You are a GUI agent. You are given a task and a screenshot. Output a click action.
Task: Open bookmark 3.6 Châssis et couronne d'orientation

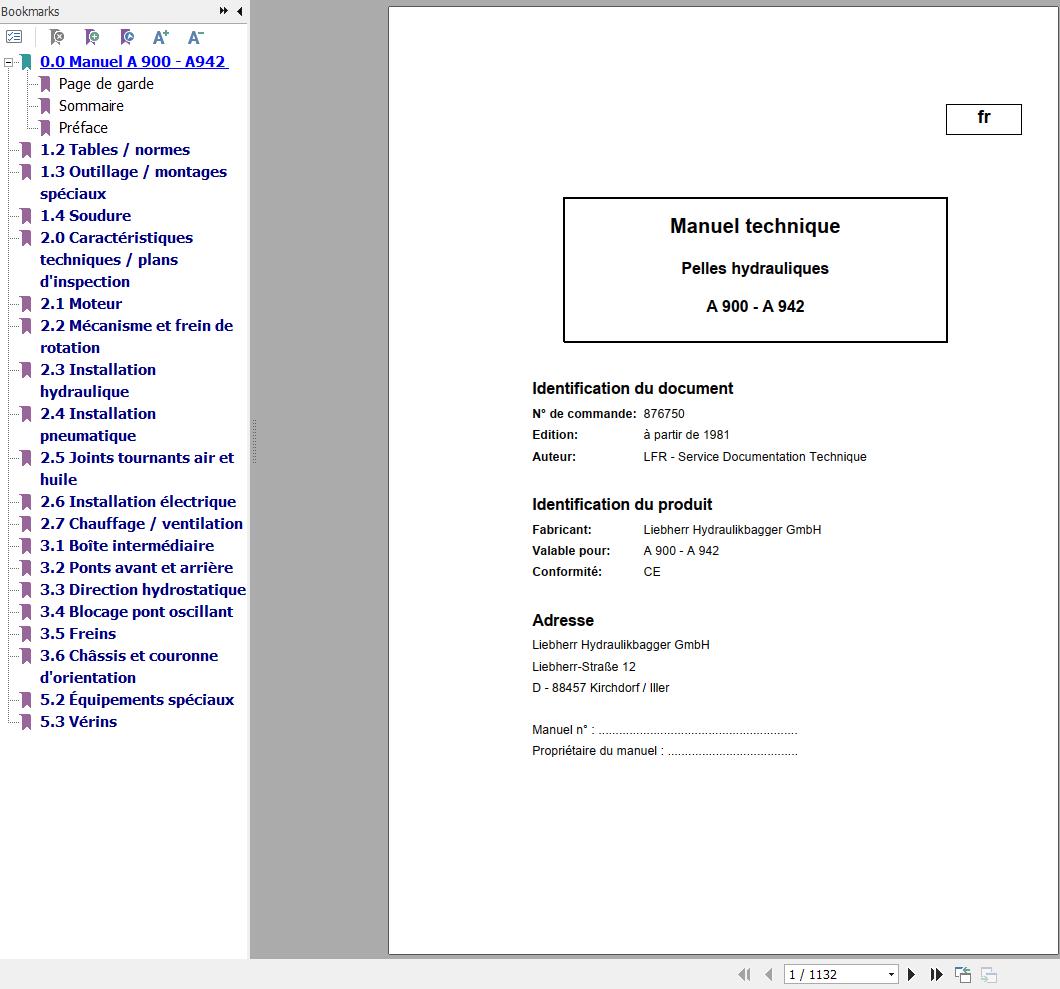coord(129,667)
